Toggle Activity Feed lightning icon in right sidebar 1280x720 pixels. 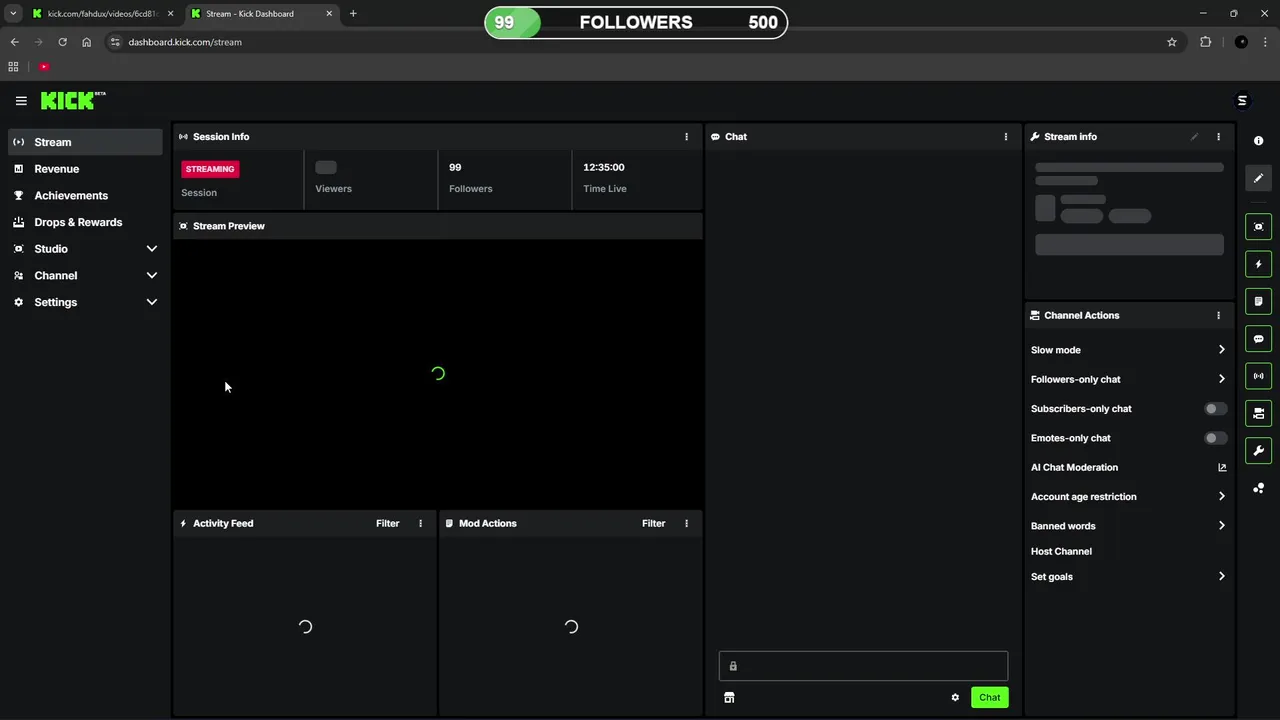pyautogui.click(x=1259, y=264)
